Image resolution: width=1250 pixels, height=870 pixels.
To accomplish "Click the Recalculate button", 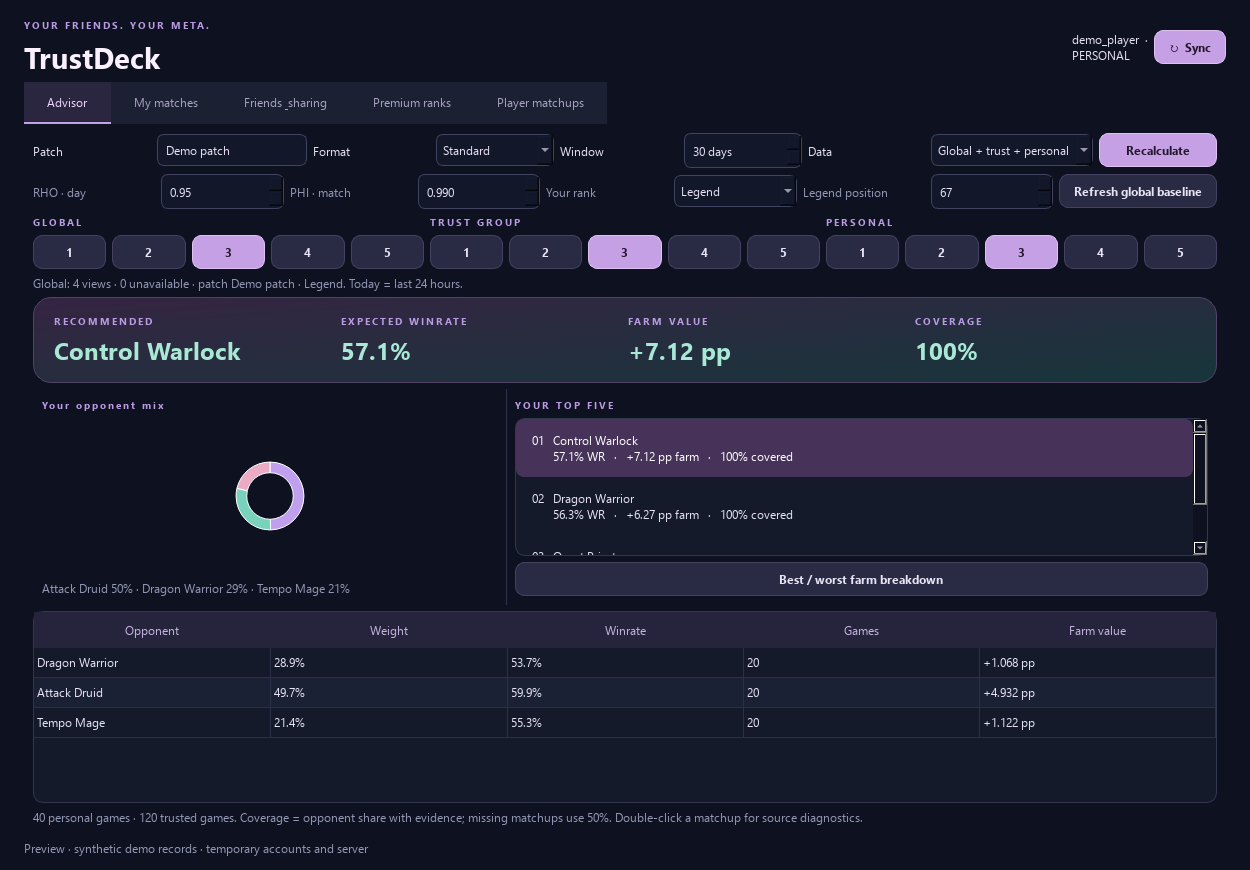I will coord(1157,150).
